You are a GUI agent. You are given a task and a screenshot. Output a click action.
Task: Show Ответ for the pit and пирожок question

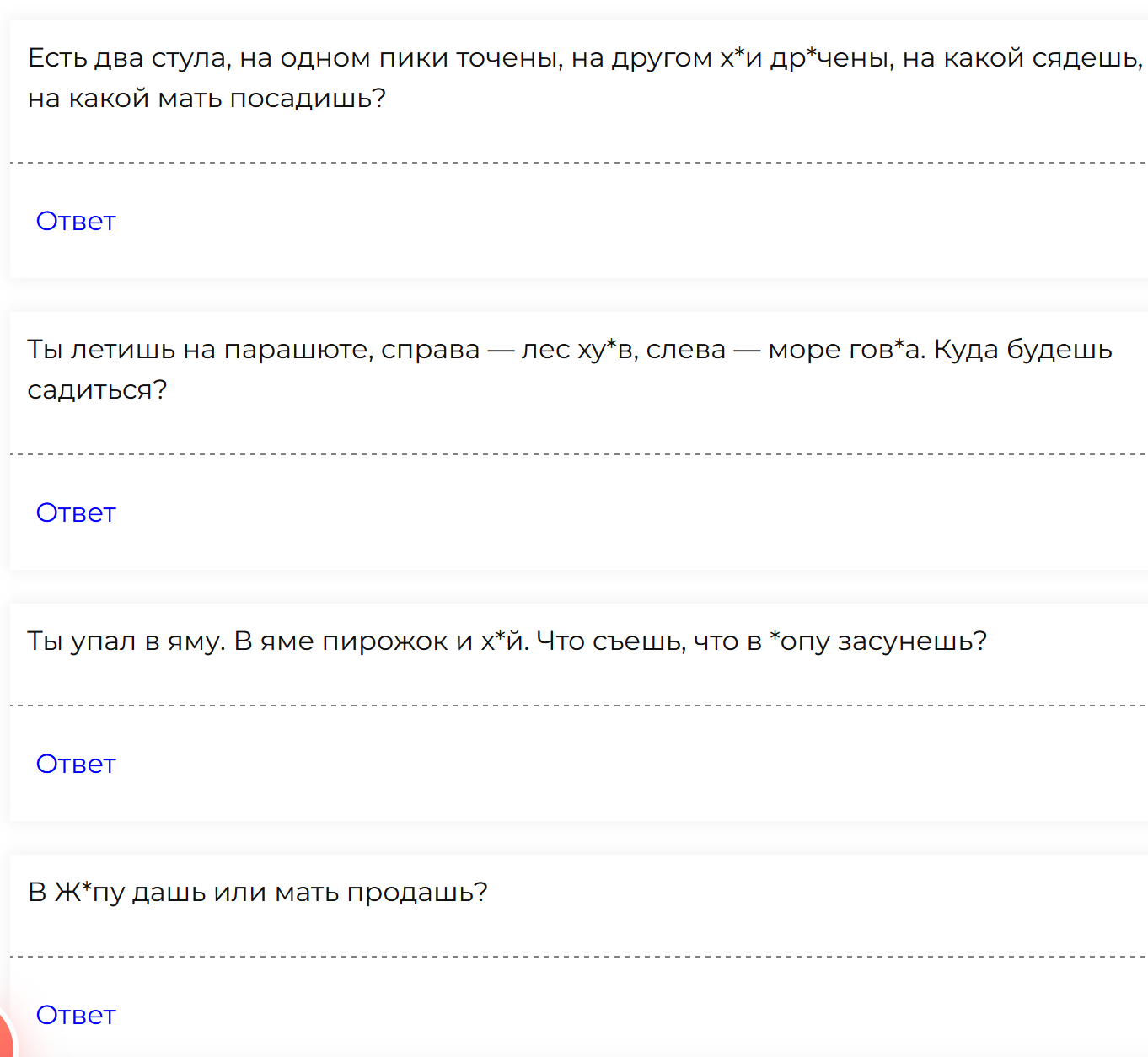pyautogui.click(x=76, y=764)
